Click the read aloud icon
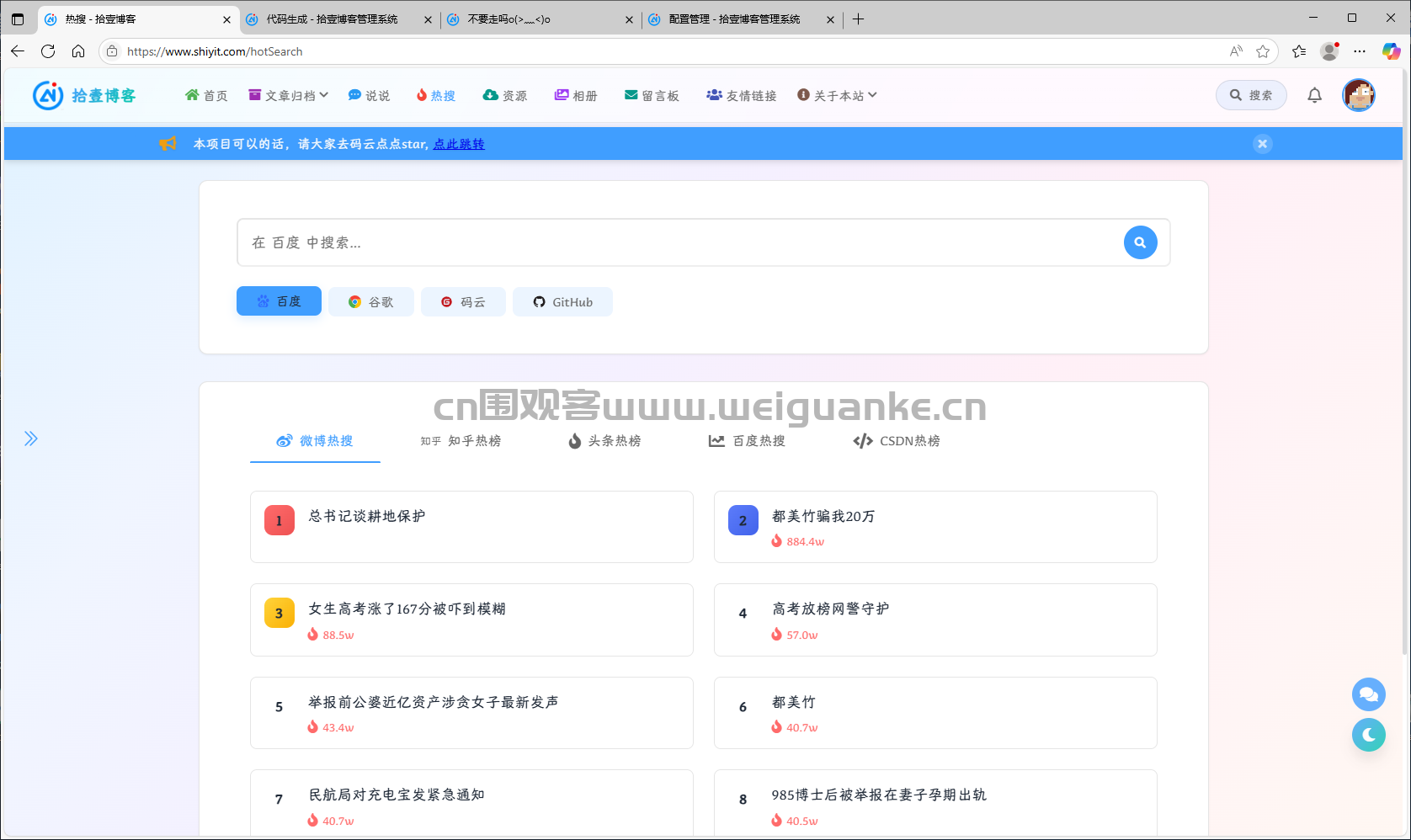The image size is (1411, 840). 1236,51
